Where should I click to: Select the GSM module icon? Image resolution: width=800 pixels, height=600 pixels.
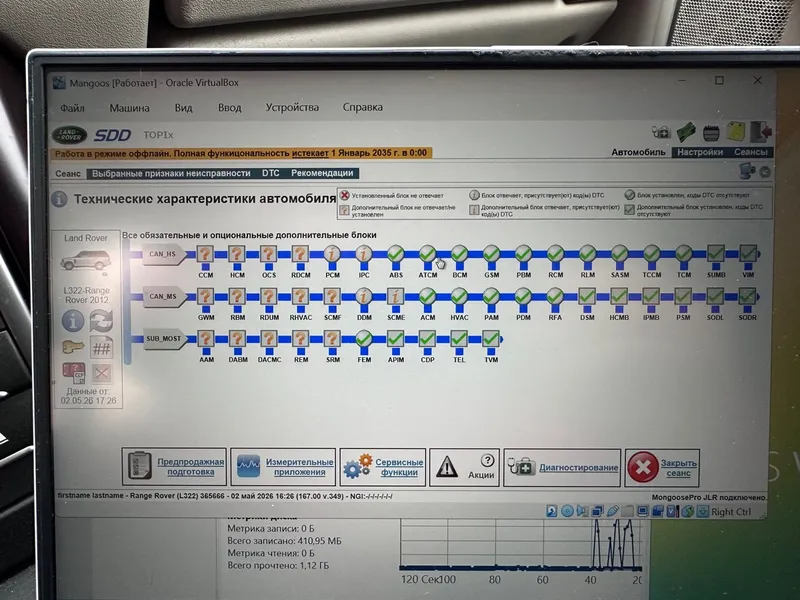491,254
